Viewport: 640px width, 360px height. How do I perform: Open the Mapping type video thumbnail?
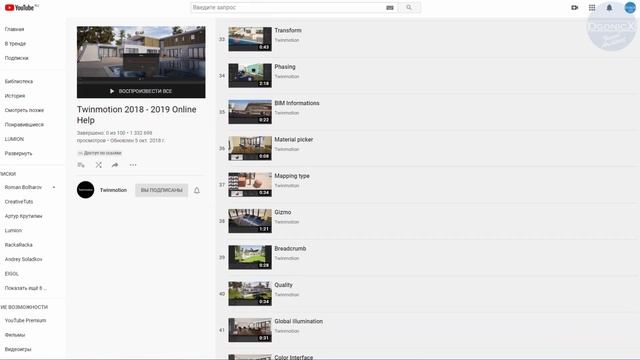pos(250,184)
